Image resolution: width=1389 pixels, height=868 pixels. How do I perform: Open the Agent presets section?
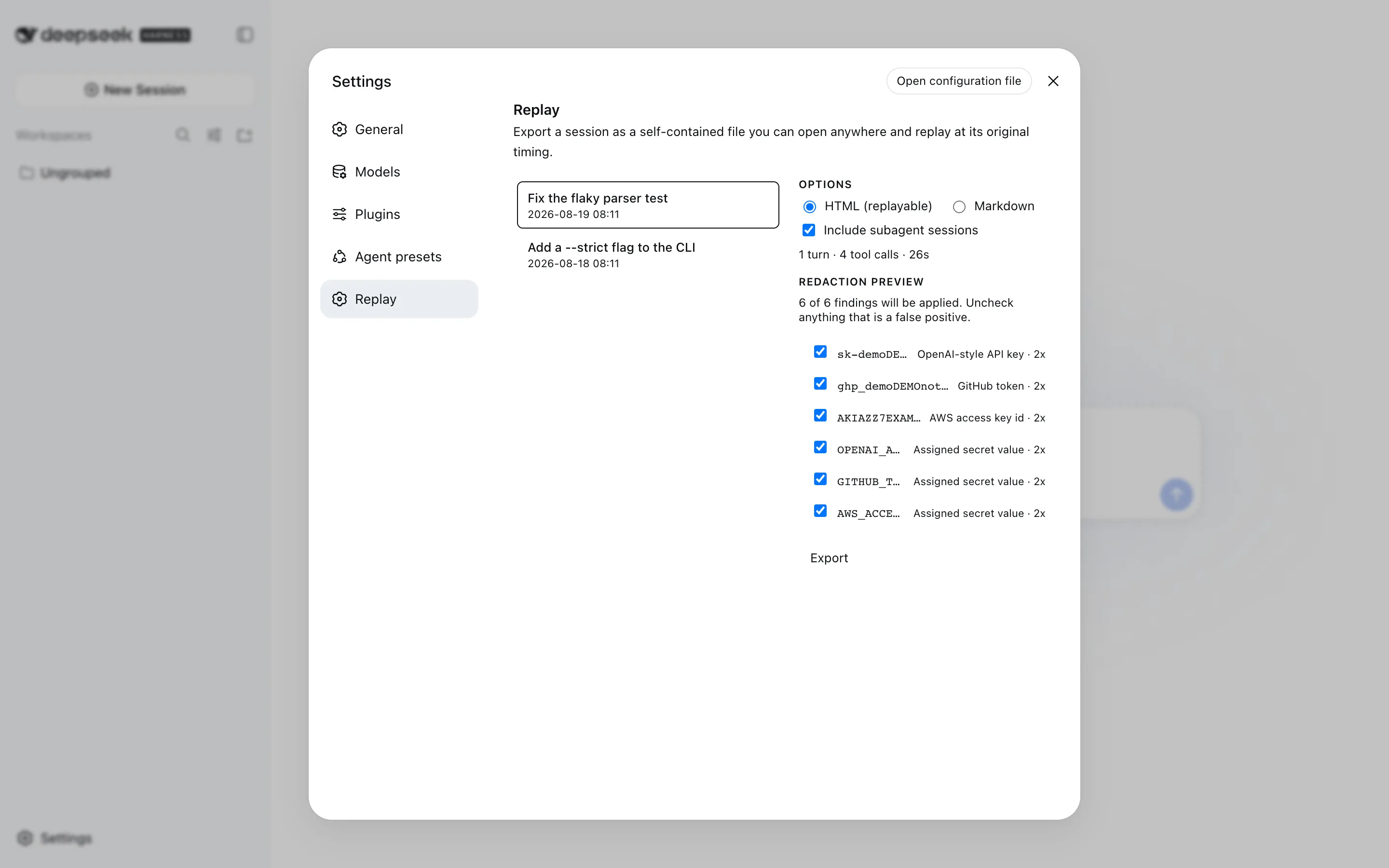point(399,257)
